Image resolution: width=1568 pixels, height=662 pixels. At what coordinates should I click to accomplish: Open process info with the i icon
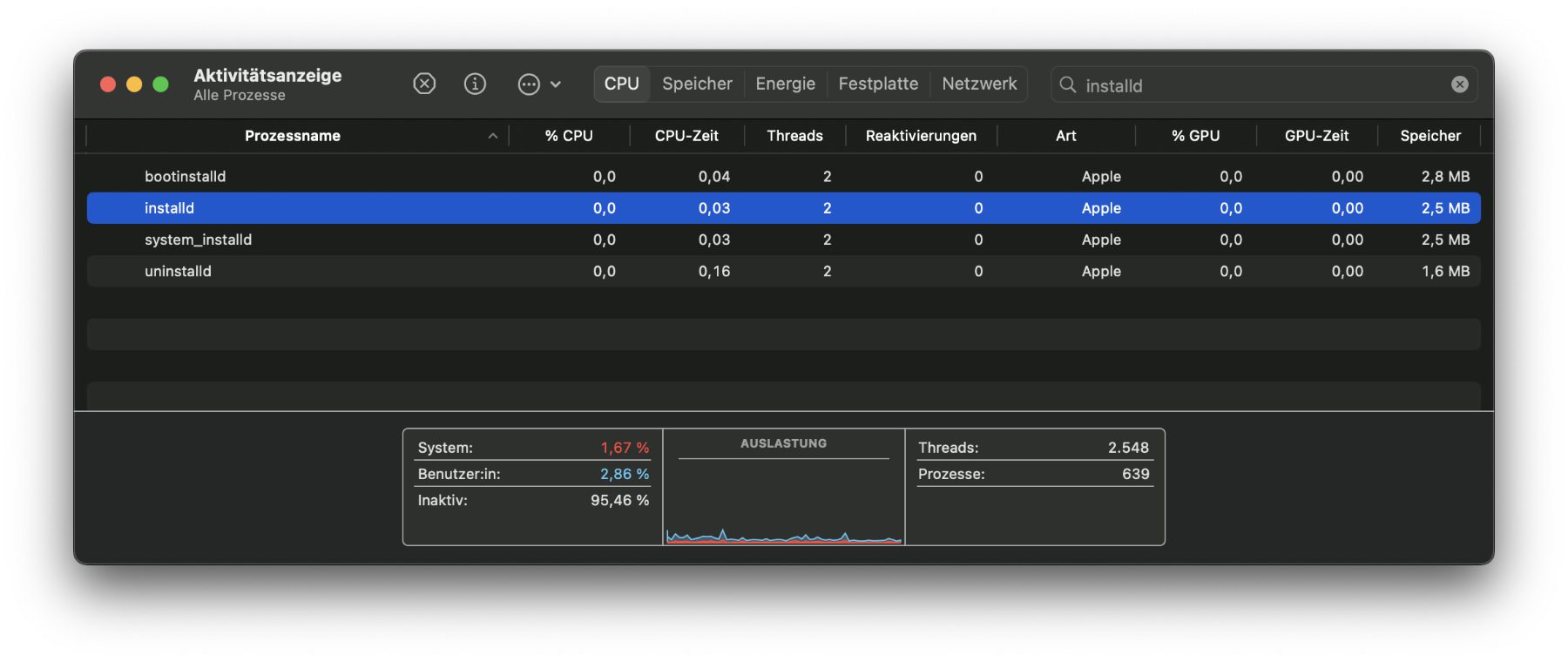[x=475, y=84]
